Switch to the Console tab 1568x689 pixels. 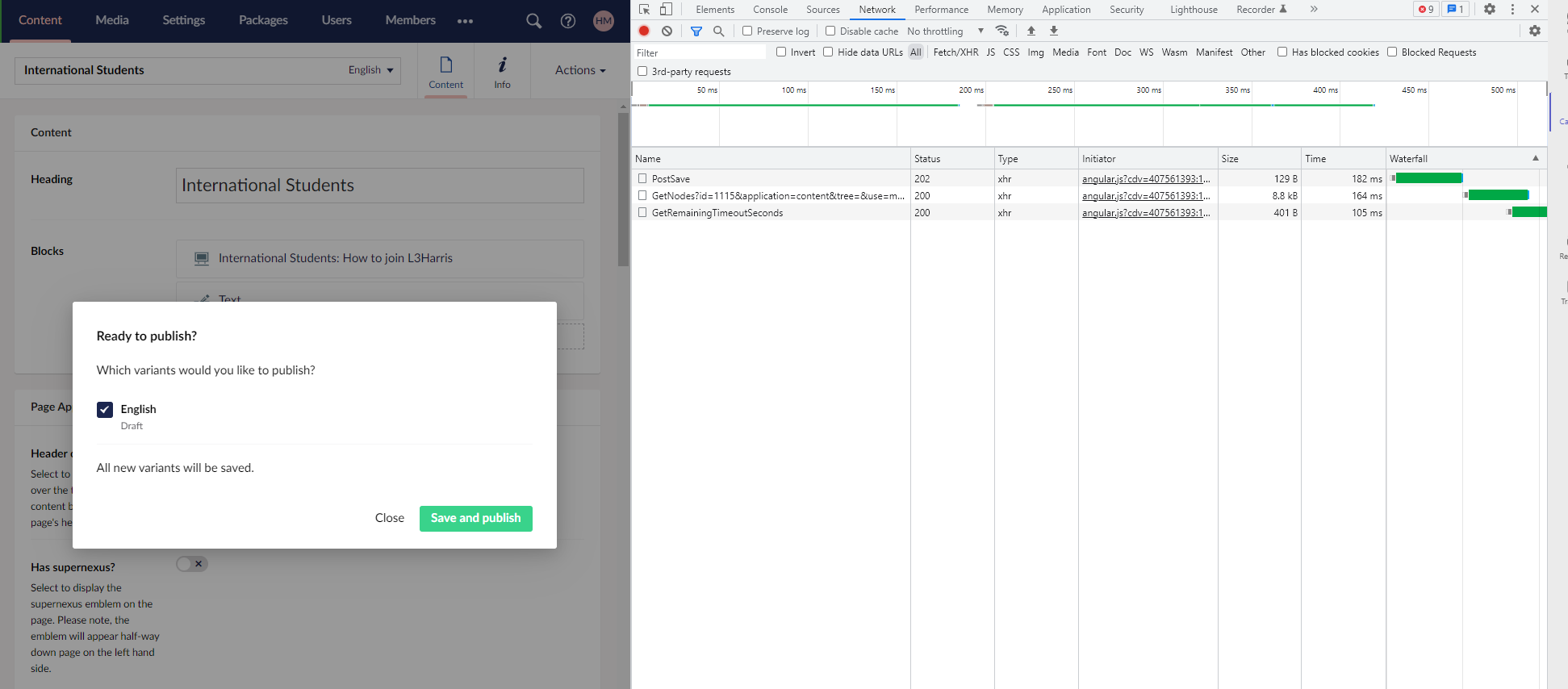tap(771, 10)
